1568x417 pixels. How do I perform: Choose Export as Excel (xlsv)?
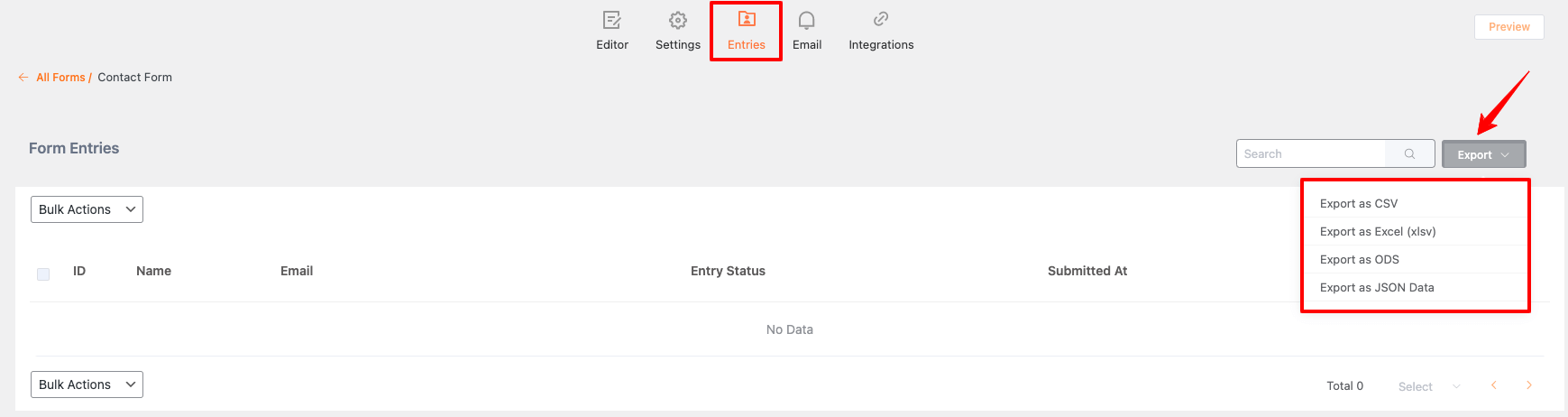[1378, 232]
